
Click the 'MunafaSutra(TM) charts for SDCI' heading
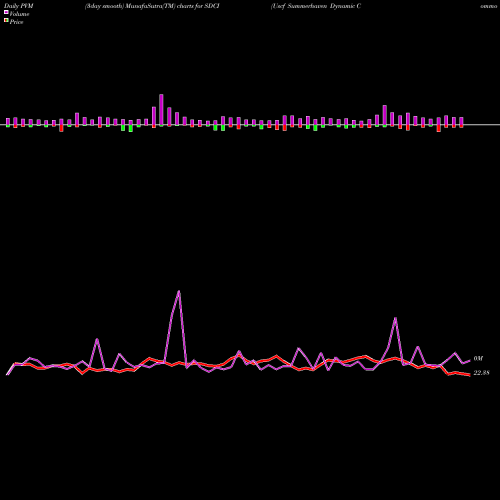point(172,6)
